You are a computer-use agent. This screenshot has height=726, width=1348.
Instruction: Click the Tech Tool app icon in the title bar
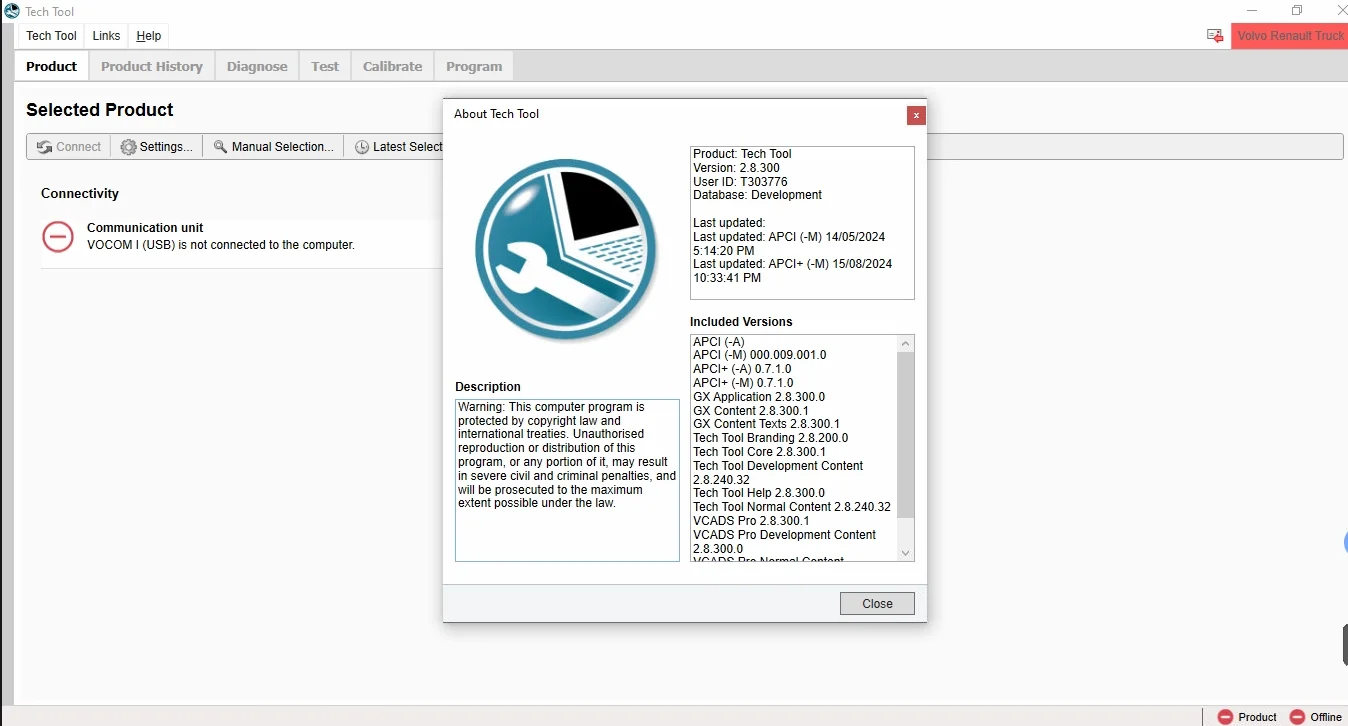click(x=11, y=11)
